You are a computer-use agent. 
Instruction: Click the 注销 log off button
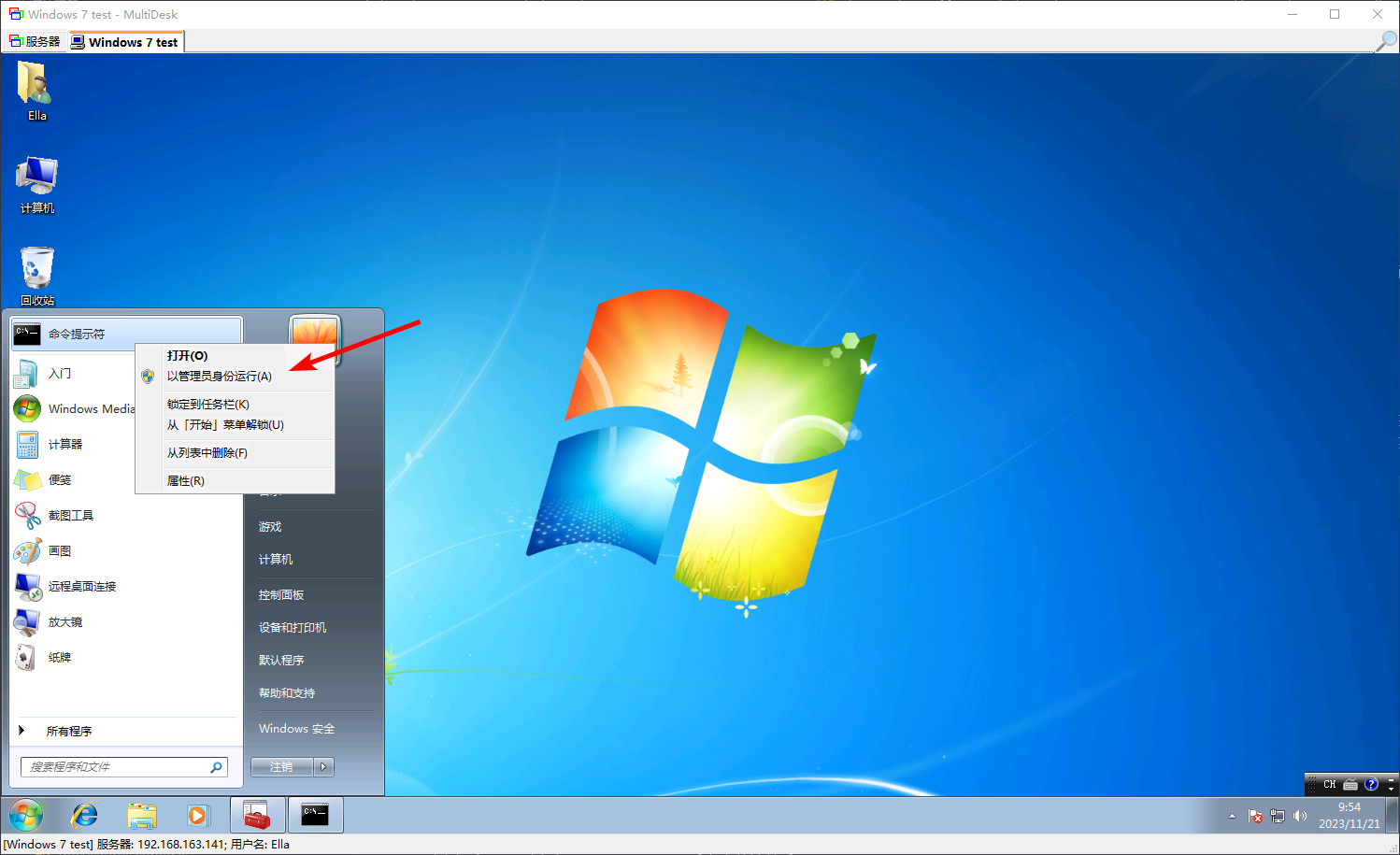[282, 767]
